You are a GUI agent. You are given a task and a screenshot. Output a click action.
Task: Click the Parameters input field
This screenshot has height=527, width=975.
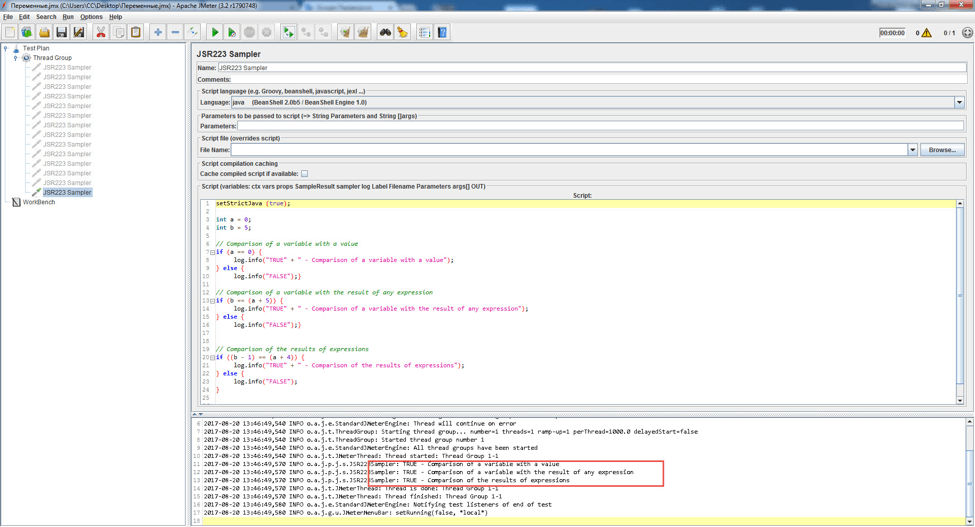pos(601,126)
